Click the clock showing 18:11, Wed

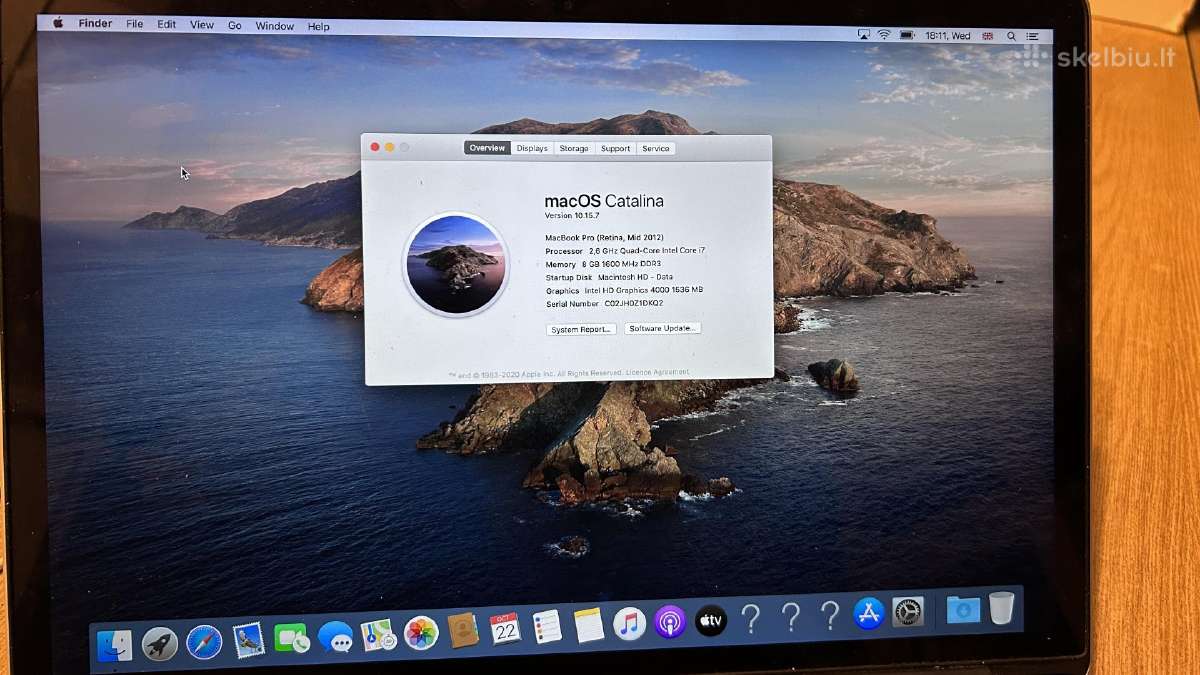pyautogui.click(x=948, y=36)
